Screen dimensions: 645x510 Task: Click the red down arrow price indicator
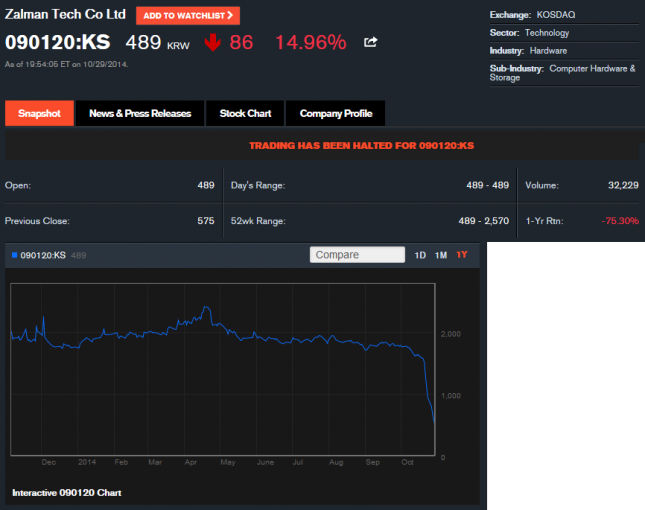pyautogui.click(x=213, y=42)
